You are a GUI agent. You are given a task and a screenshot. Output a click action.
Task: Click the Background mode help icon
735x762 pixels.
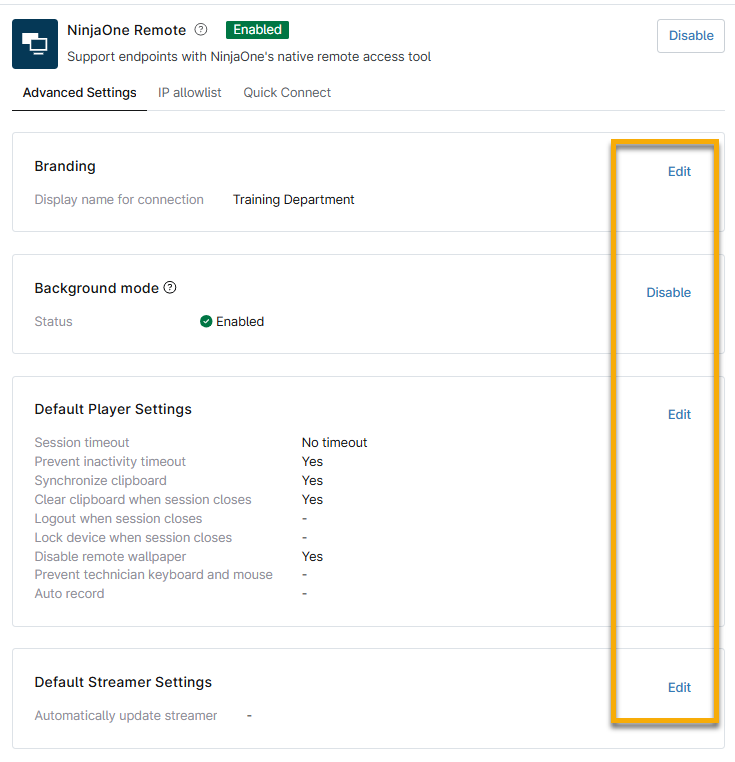click(x=170, y=288)
